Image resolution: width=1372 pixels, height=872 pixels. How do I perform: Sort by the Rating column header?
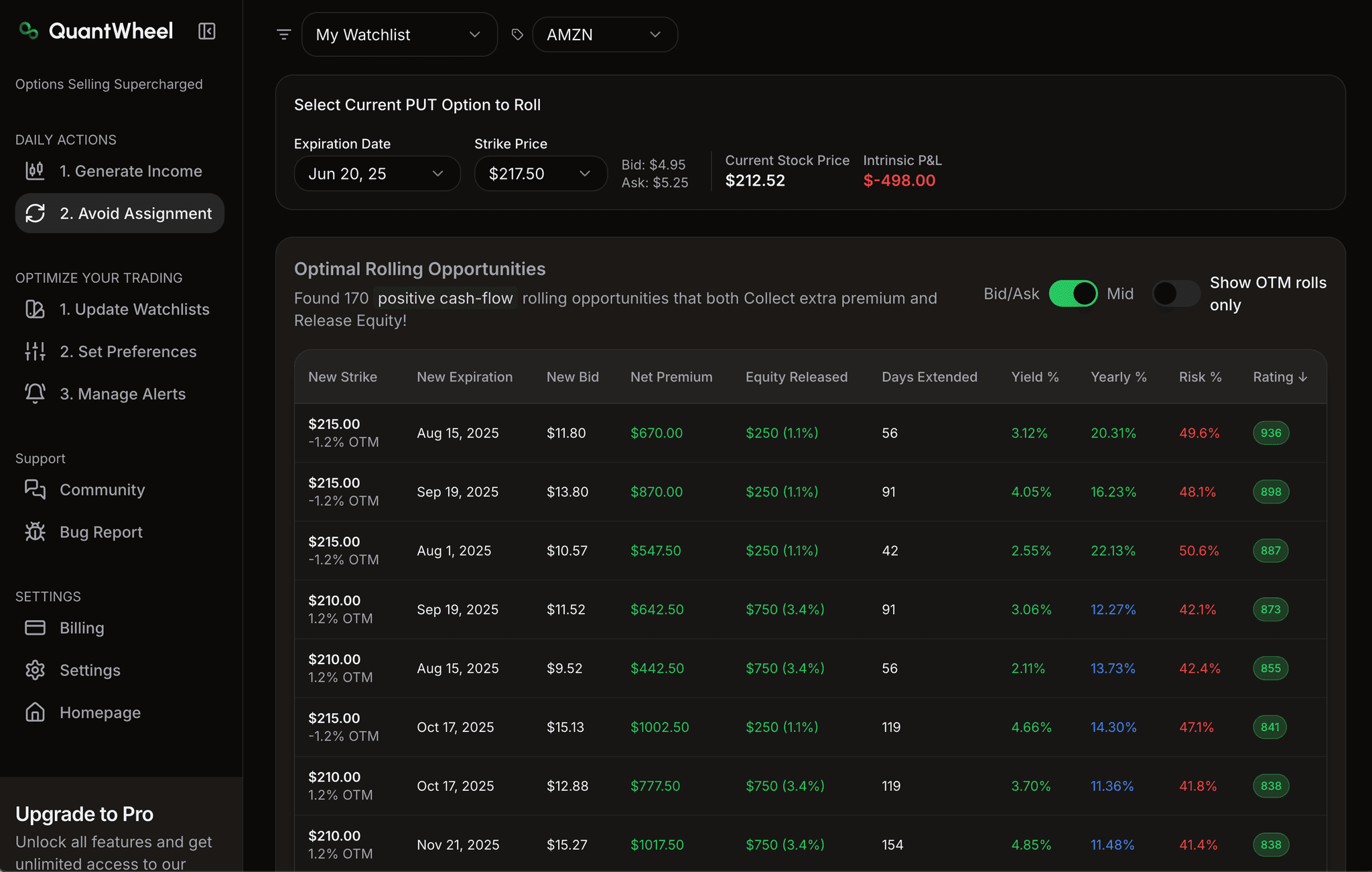pyautogui.click(x=1280, y=377)
